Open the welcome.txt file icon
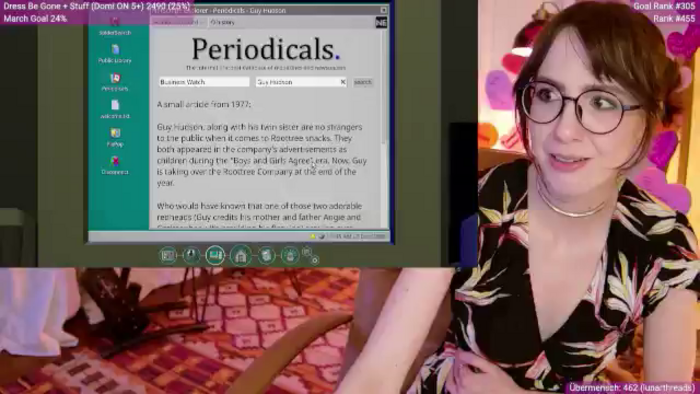This screenshot has height=394, width=700. 115,110
